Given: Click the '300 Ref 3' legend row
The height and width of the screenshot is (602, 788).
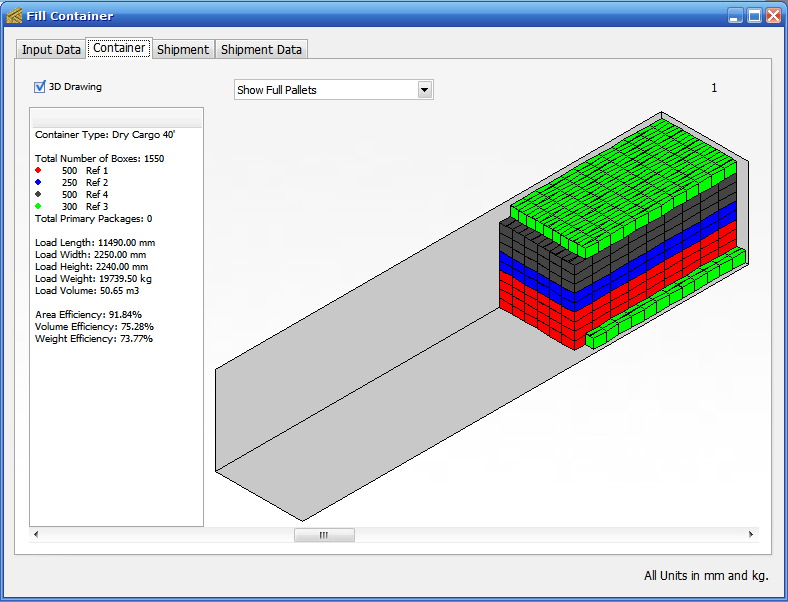Looking at the screenshot, I should (x=72, y=207).
